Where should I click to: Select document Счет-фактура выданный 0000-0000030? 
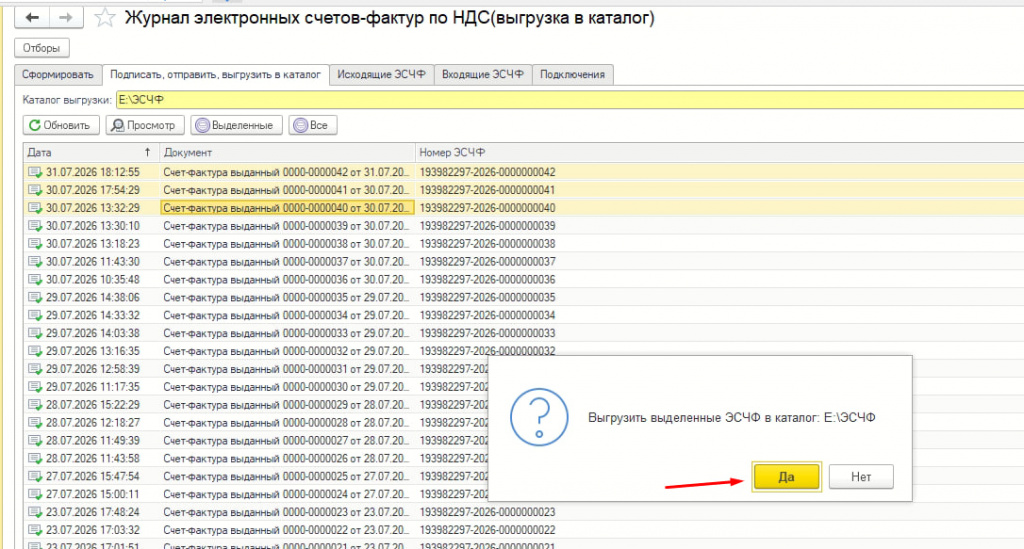(x=287, y=387)
